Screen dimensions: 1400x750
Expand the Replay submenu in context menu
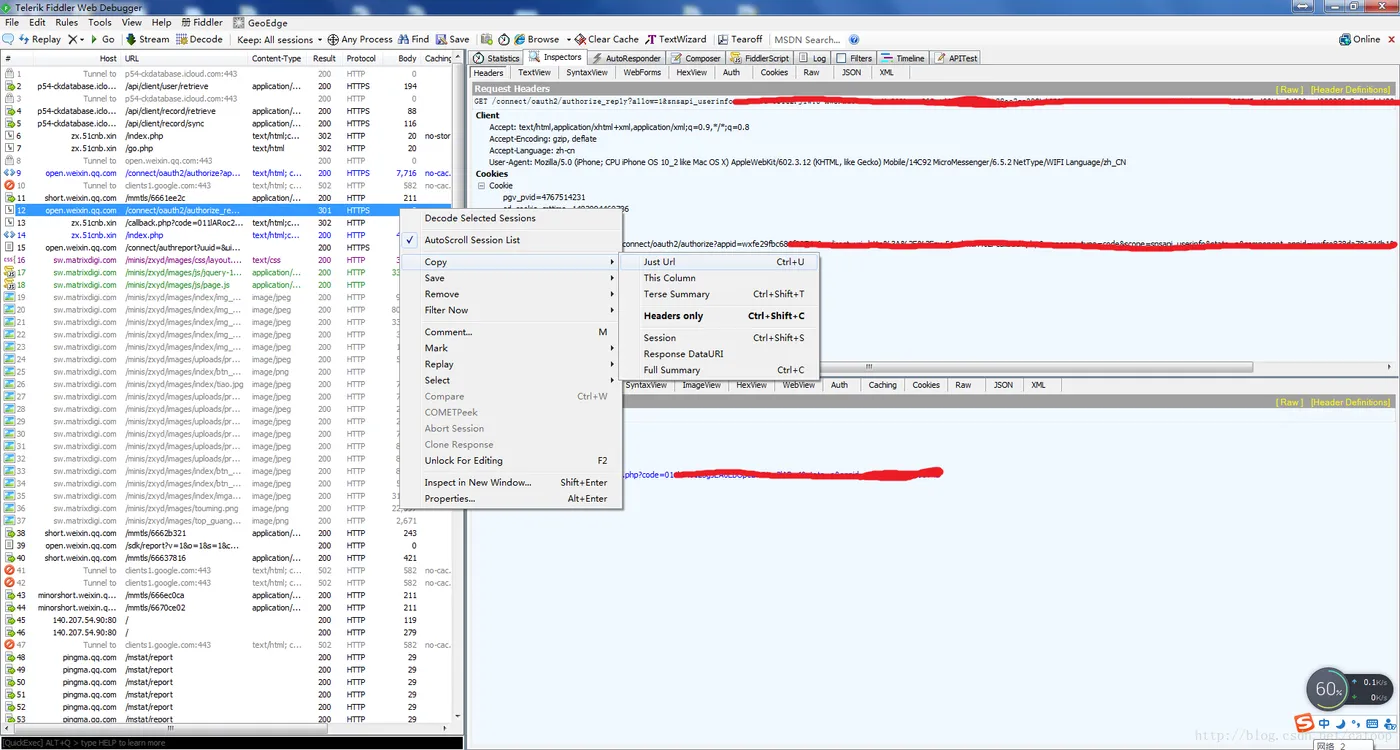[x=510, y=364]
